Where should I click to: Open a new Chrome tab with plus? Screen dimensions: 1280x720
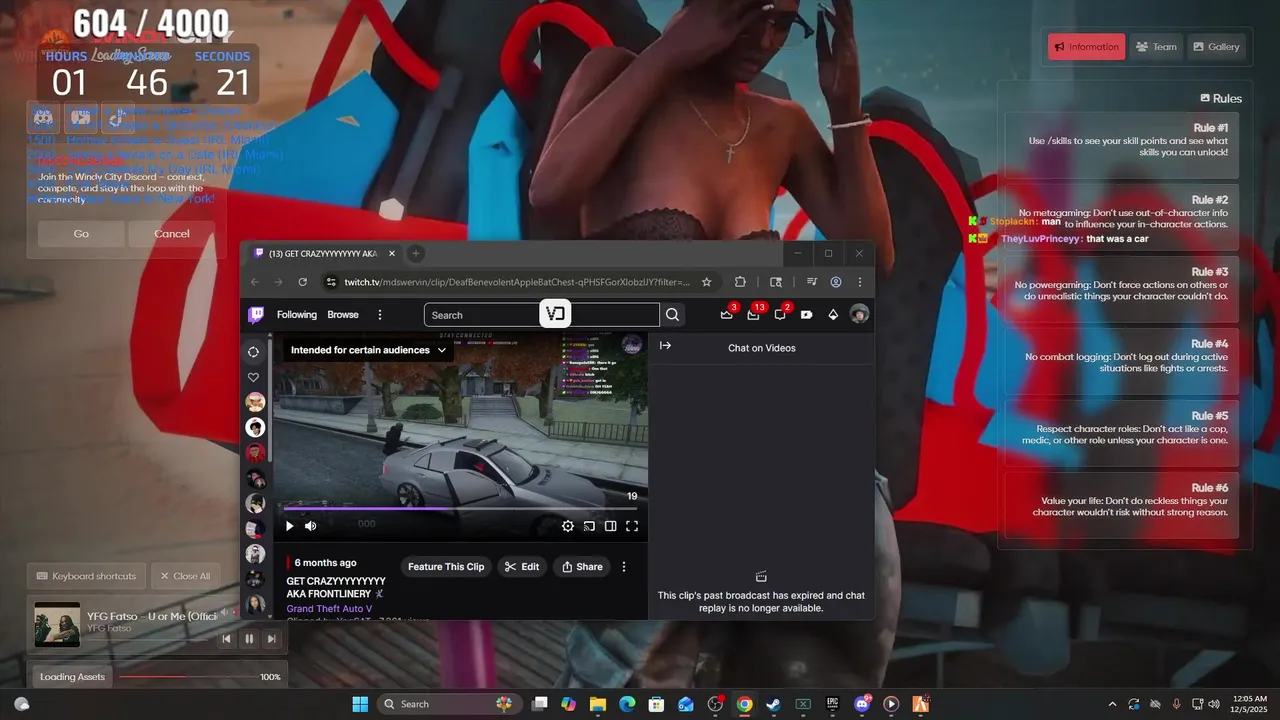416,254
